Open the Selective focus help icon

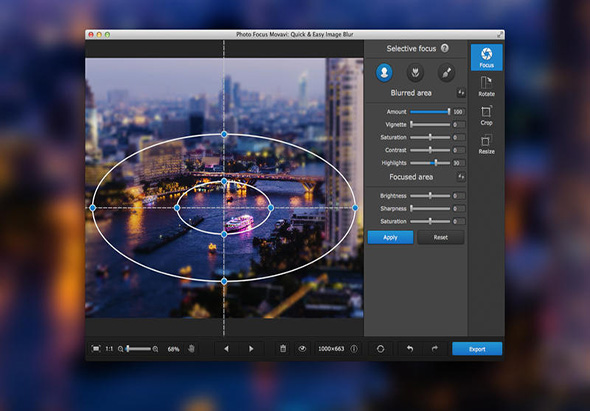(x=445, y=48)
